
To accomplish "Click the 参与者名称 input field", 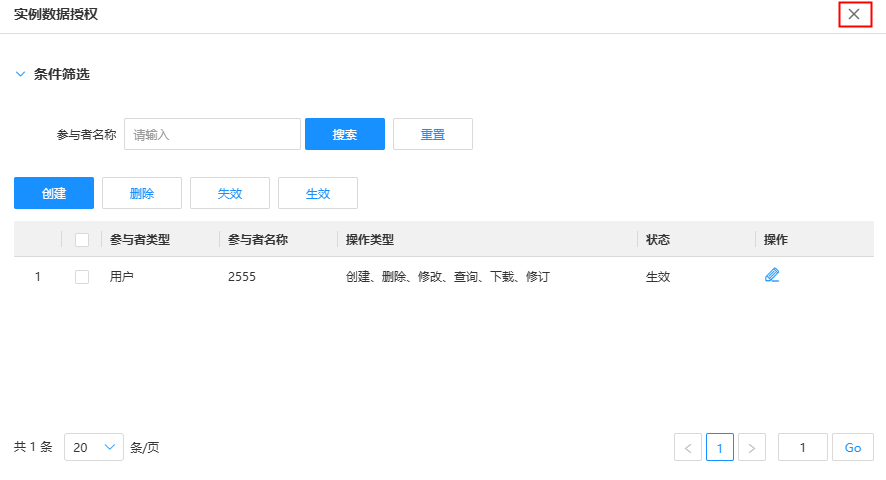I will (x=212, y=134).
